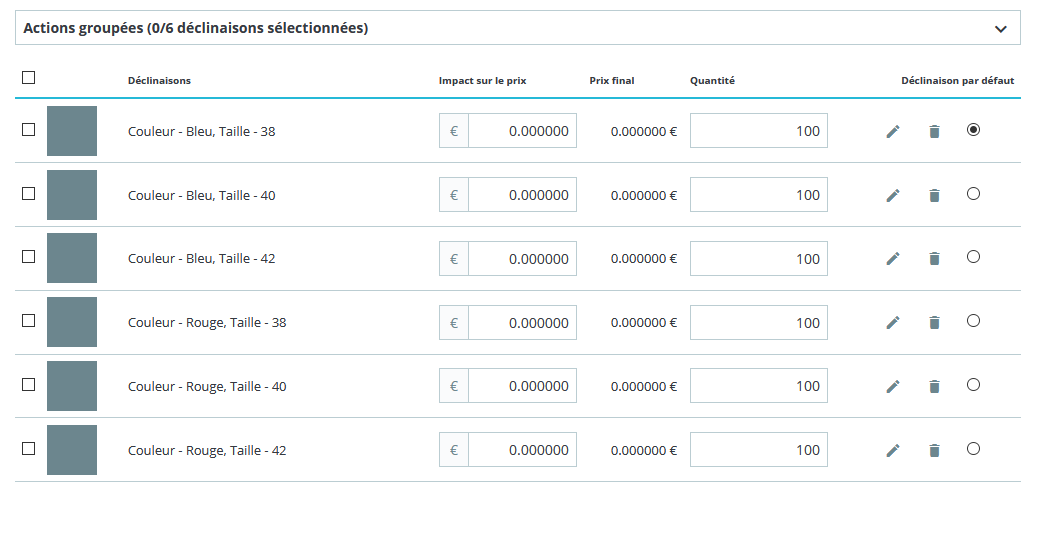Click quantity field for Bleu Taille 40
Screen dimensions: 1040x534
(758, 195)
